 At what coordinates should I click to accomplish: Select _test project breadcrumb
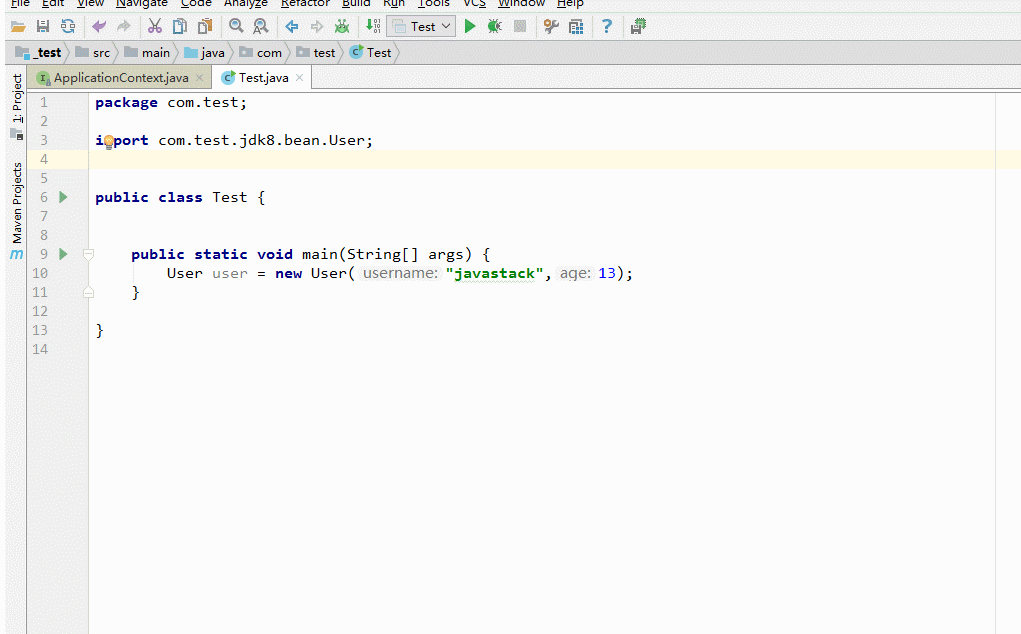pos(38,53)
